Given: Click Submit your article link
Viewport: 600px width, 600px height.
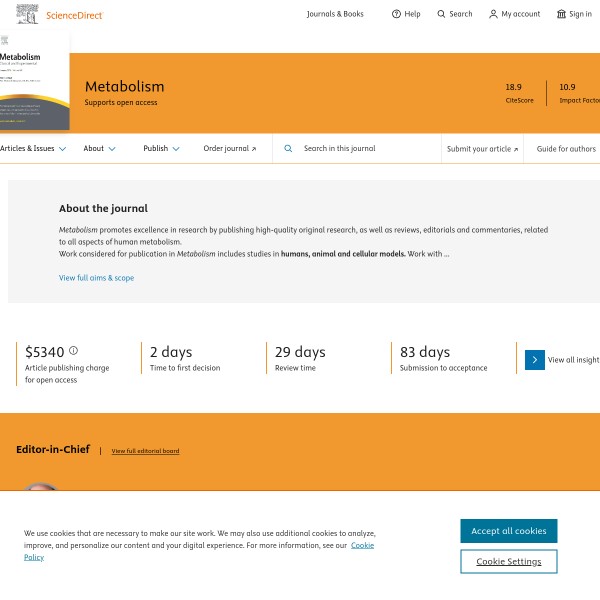Looking at the screenshot, I should coord(482,149).
